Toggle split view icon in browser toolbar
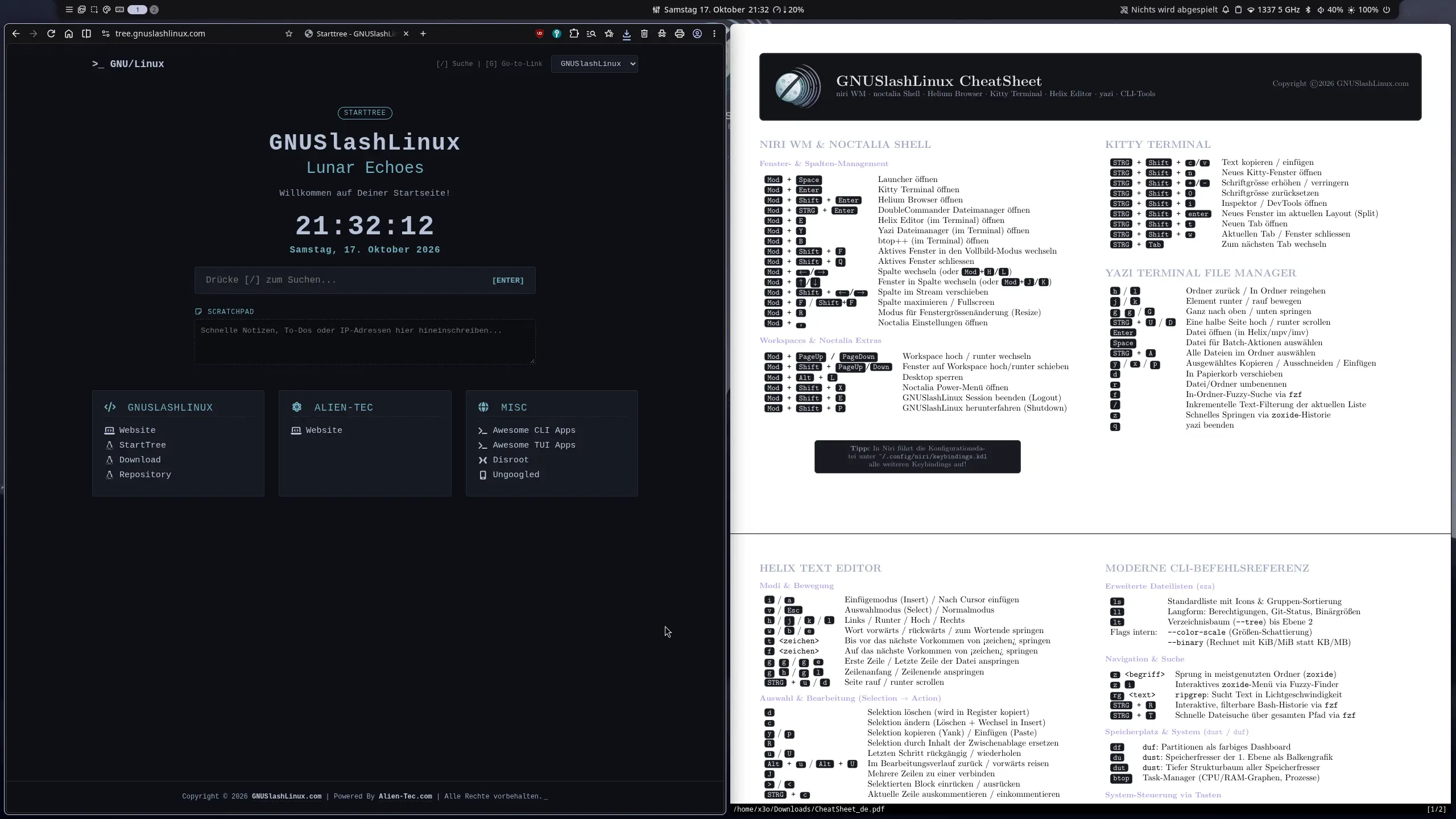Image resolution: width=1456 pixels, height=819 pixels. [86, 34]
